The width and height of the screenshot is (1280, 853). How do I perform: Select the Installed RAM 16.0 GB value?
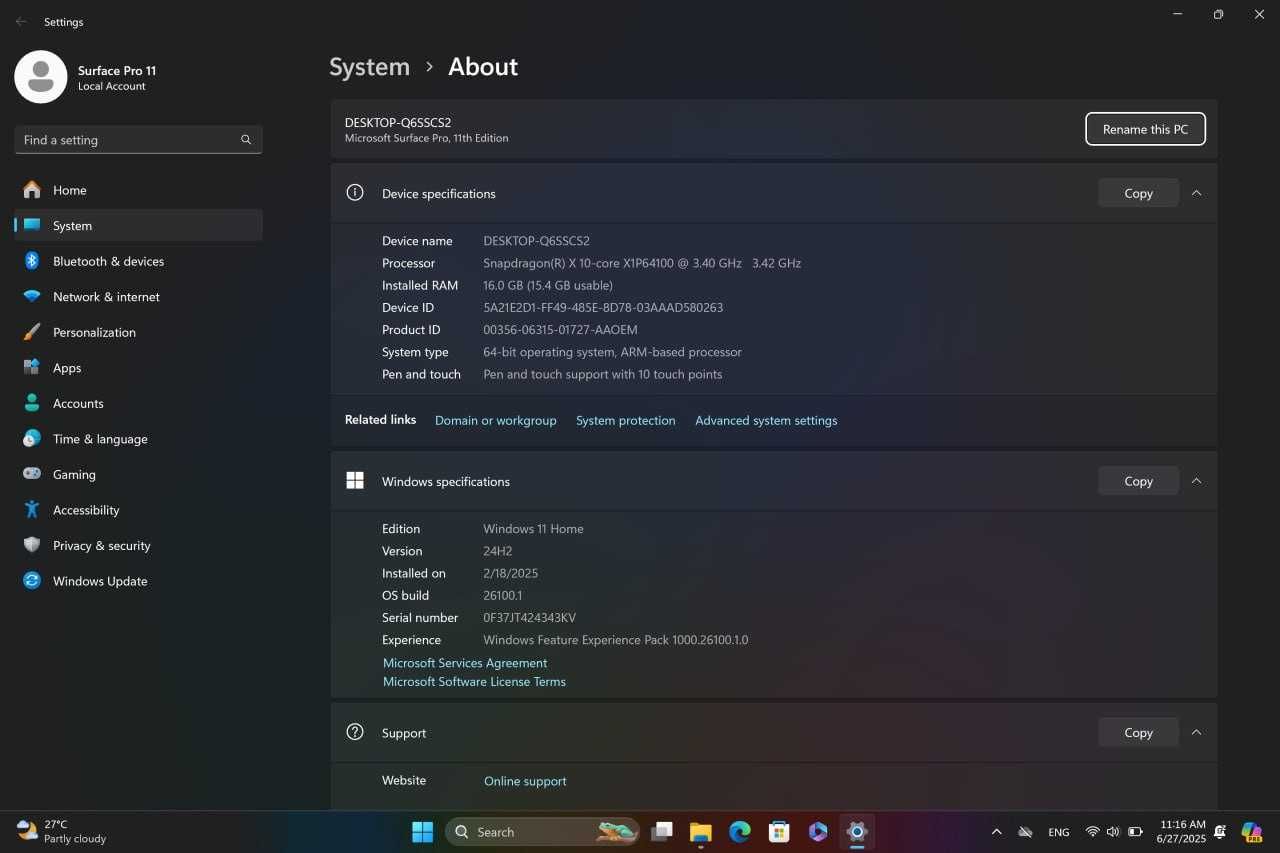tap(548, 286)
